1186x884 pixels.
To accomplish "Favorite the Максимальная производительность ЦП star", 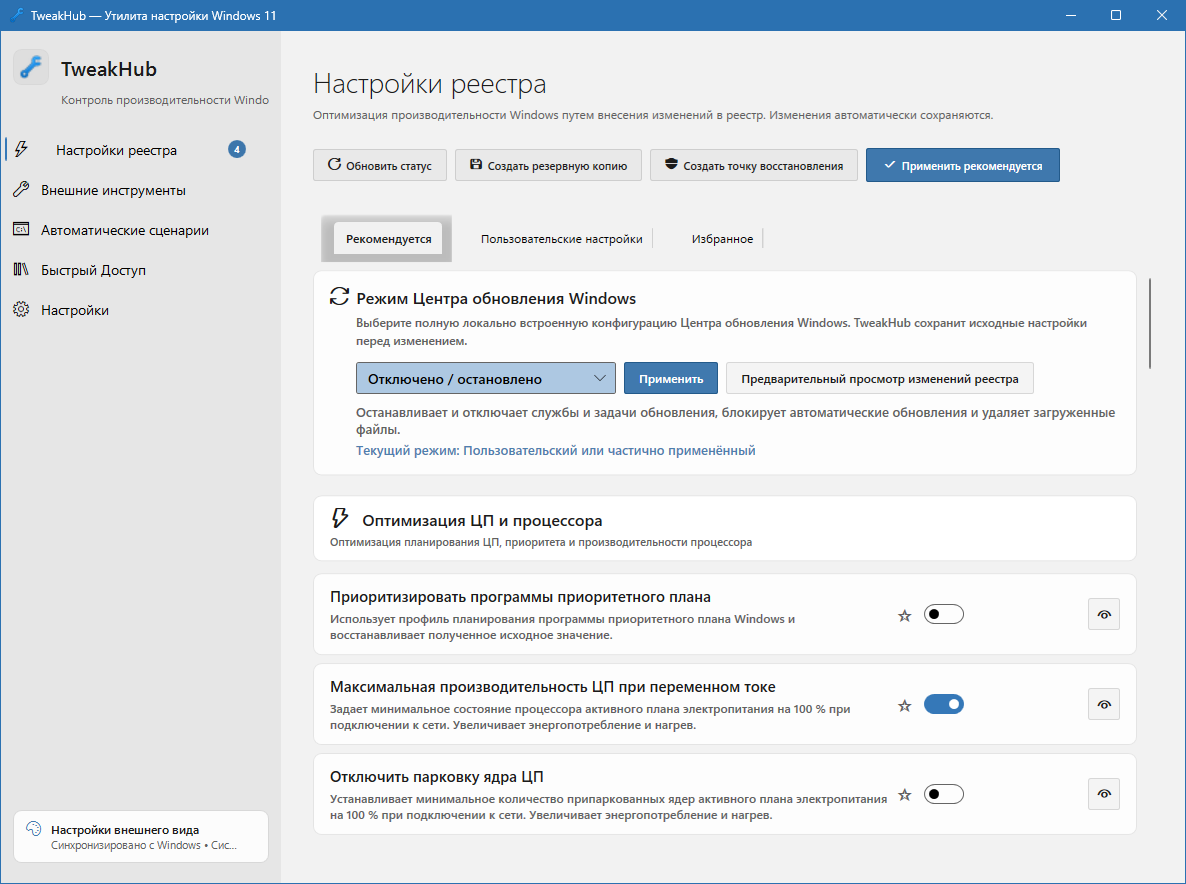I will [x=905, y=706].
